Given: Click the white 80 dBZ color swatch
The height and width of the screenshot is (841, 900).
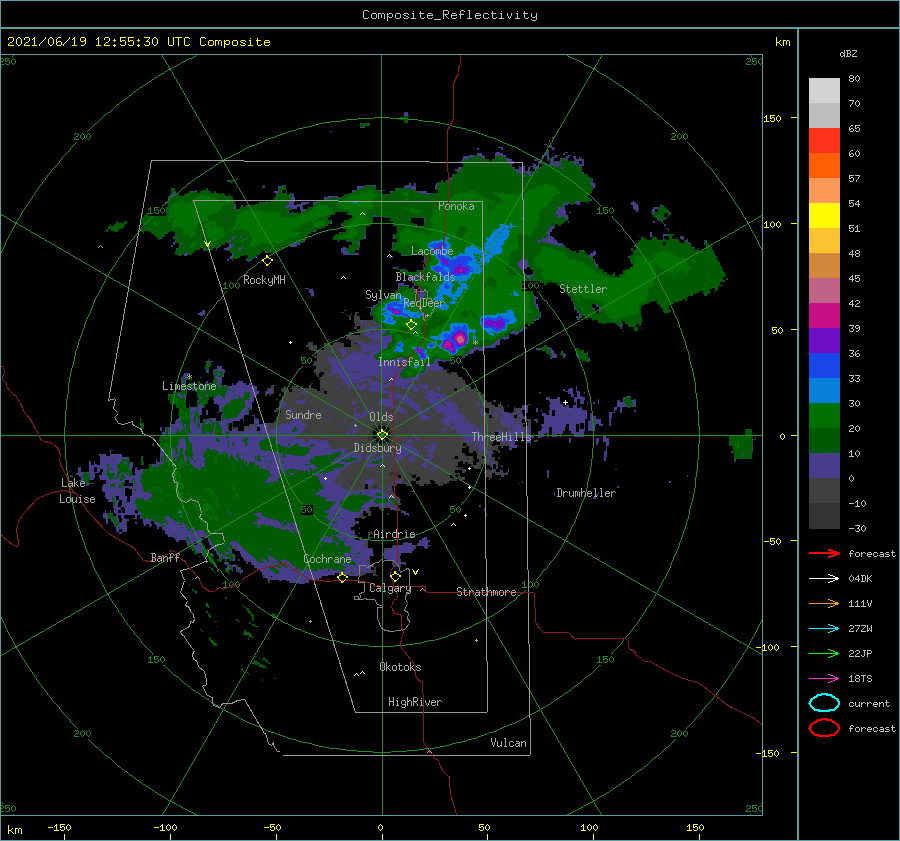Looking at the screenshot, I should 824,90.
